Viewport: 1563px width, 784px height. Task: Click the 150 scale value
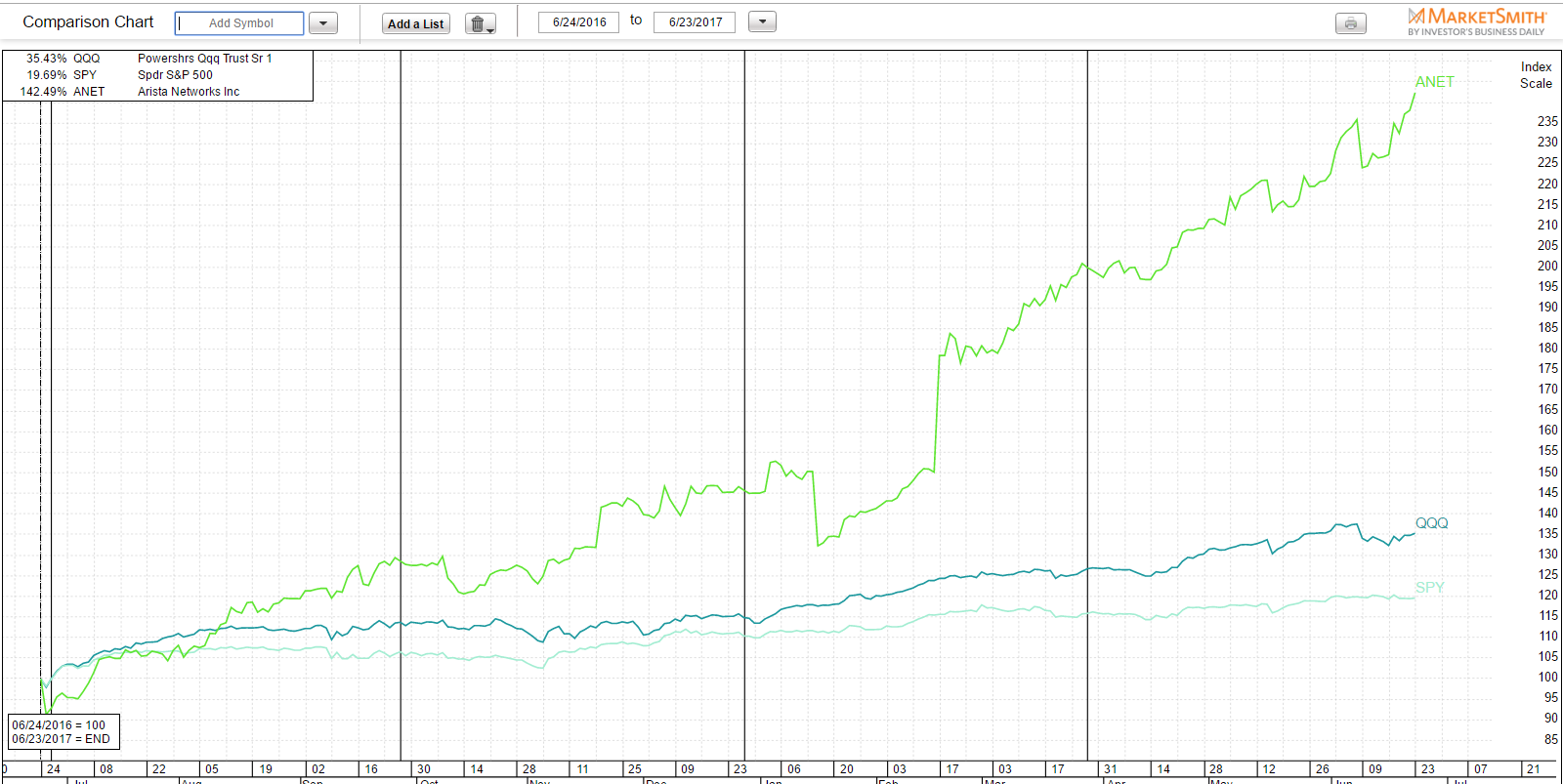pos(1547,472)
